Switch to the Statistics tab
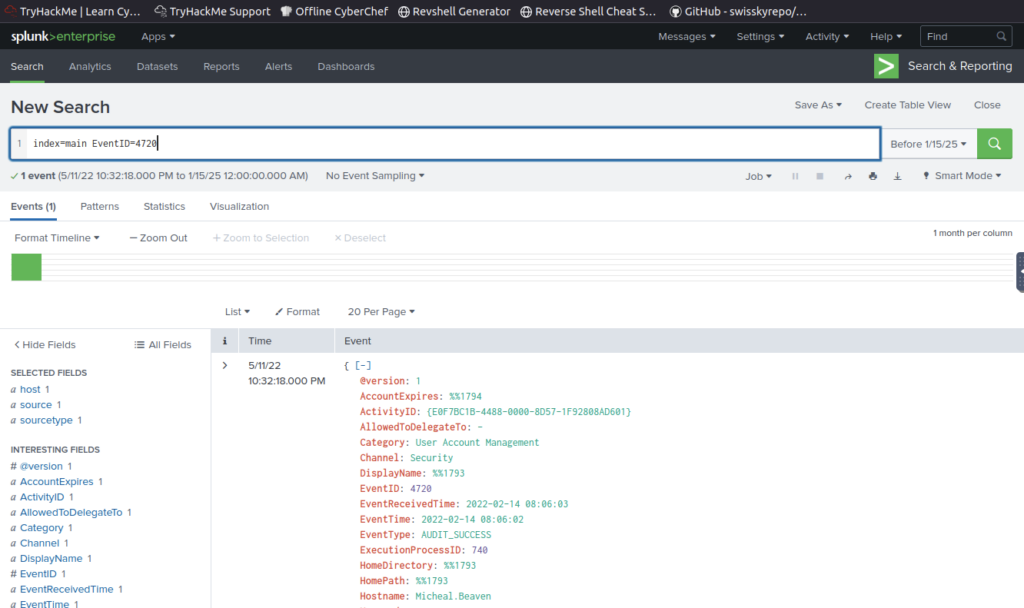1024x608 pixels. point(164,206)
